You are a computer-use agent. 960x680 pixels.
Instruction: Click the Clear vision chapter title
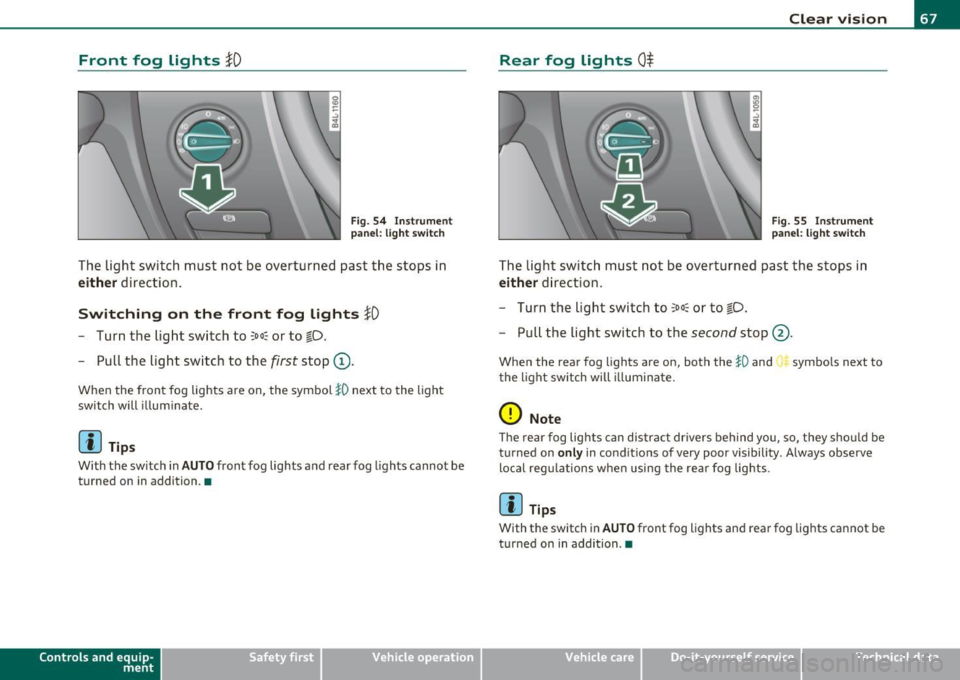838,19
